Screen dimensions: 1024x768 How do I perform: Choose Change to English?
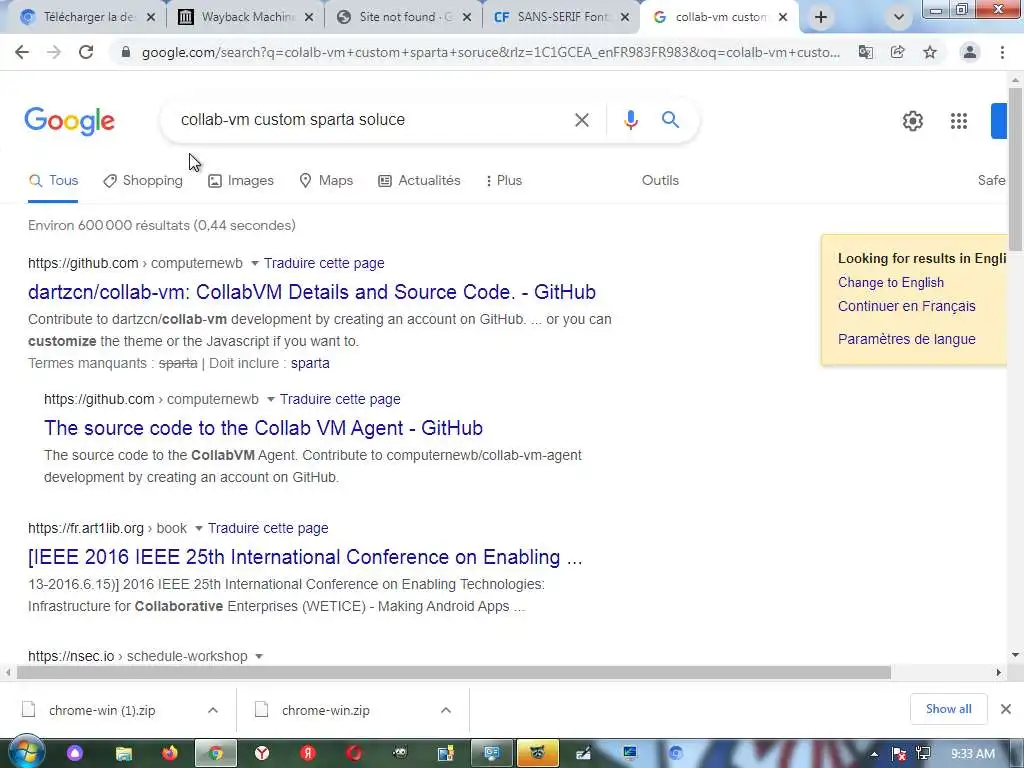(891, 282)
